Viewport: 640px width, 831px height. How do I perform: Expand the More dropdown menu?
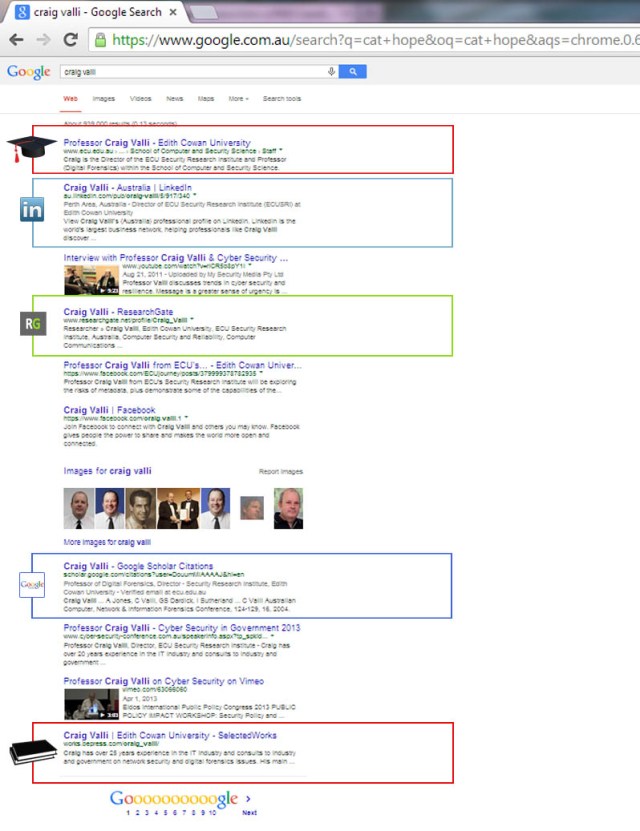238,99
